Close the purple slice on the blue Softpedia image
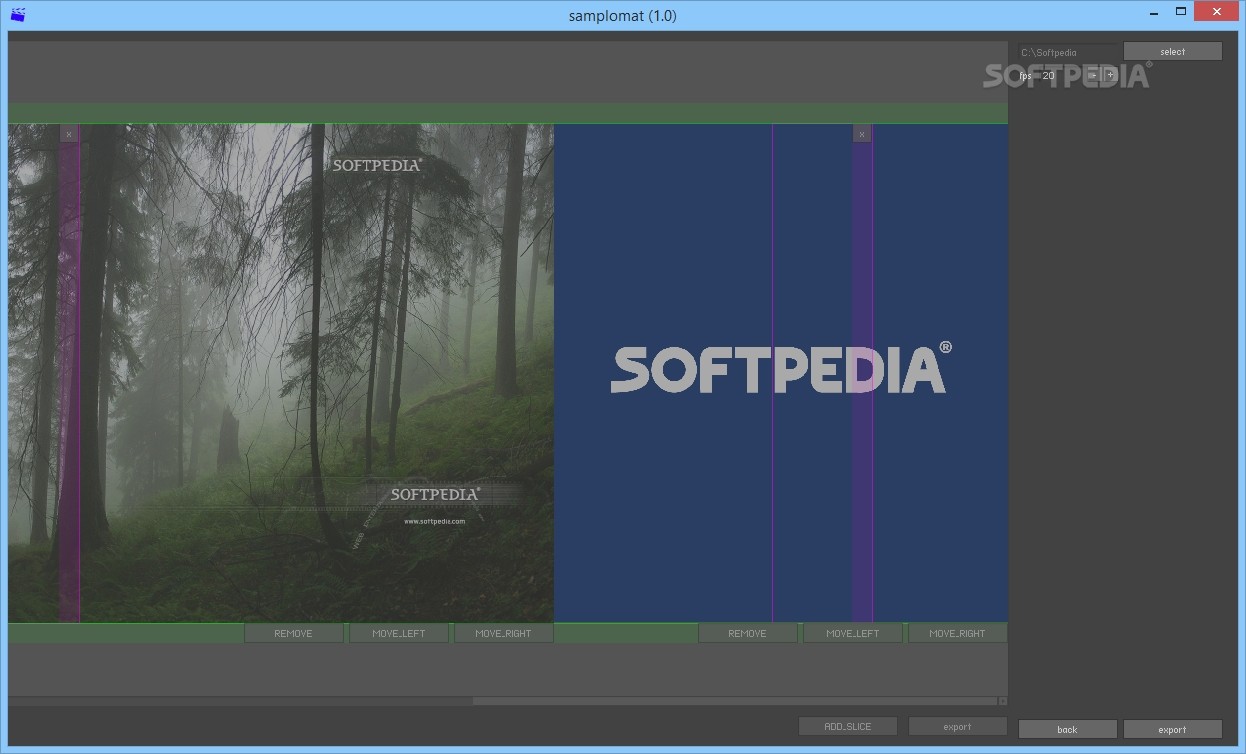1246x754 pixels. tap(862, 134)
